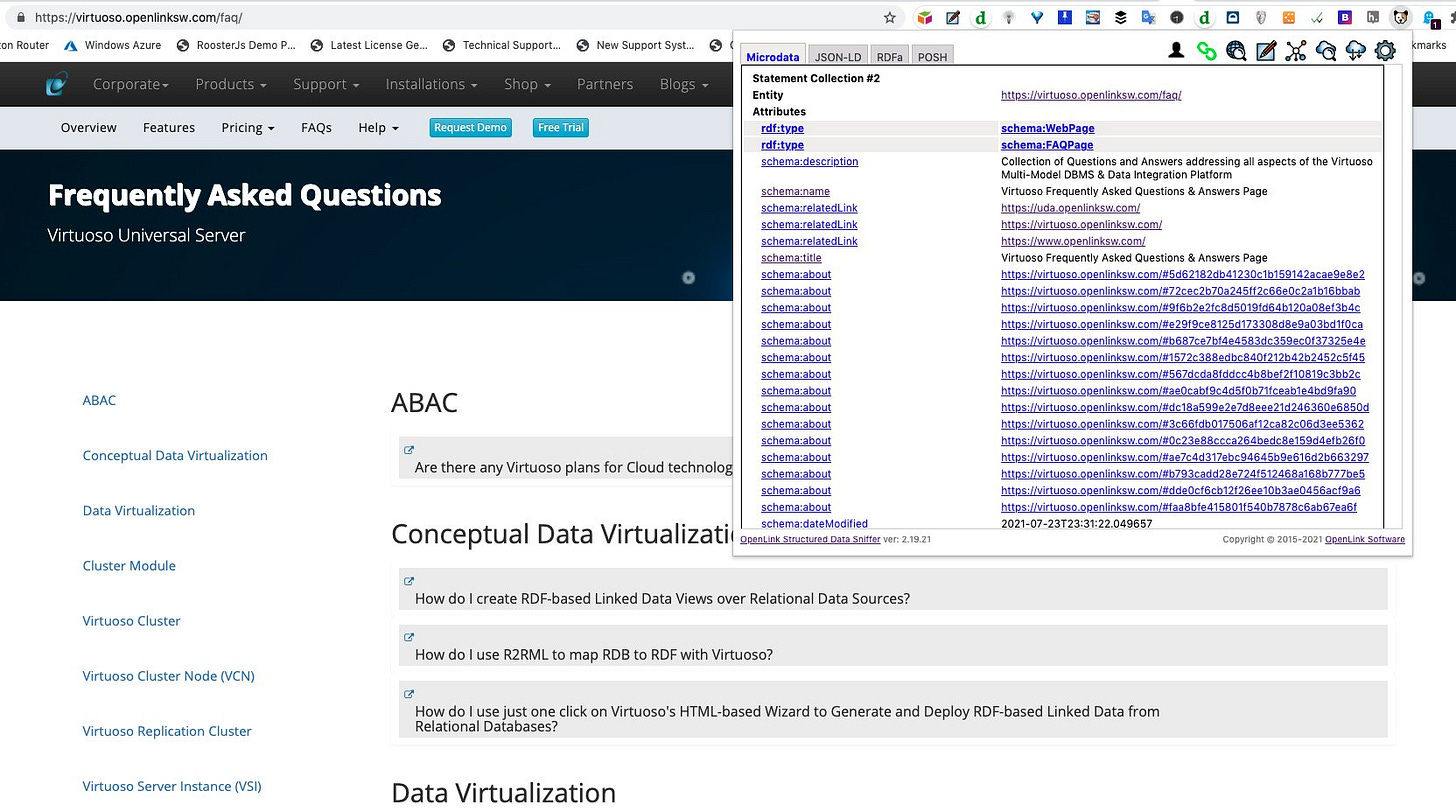Click the notepad pencil icon in sniffer popup
The height and width of the screenshot is (811, 1456).
1266,50
